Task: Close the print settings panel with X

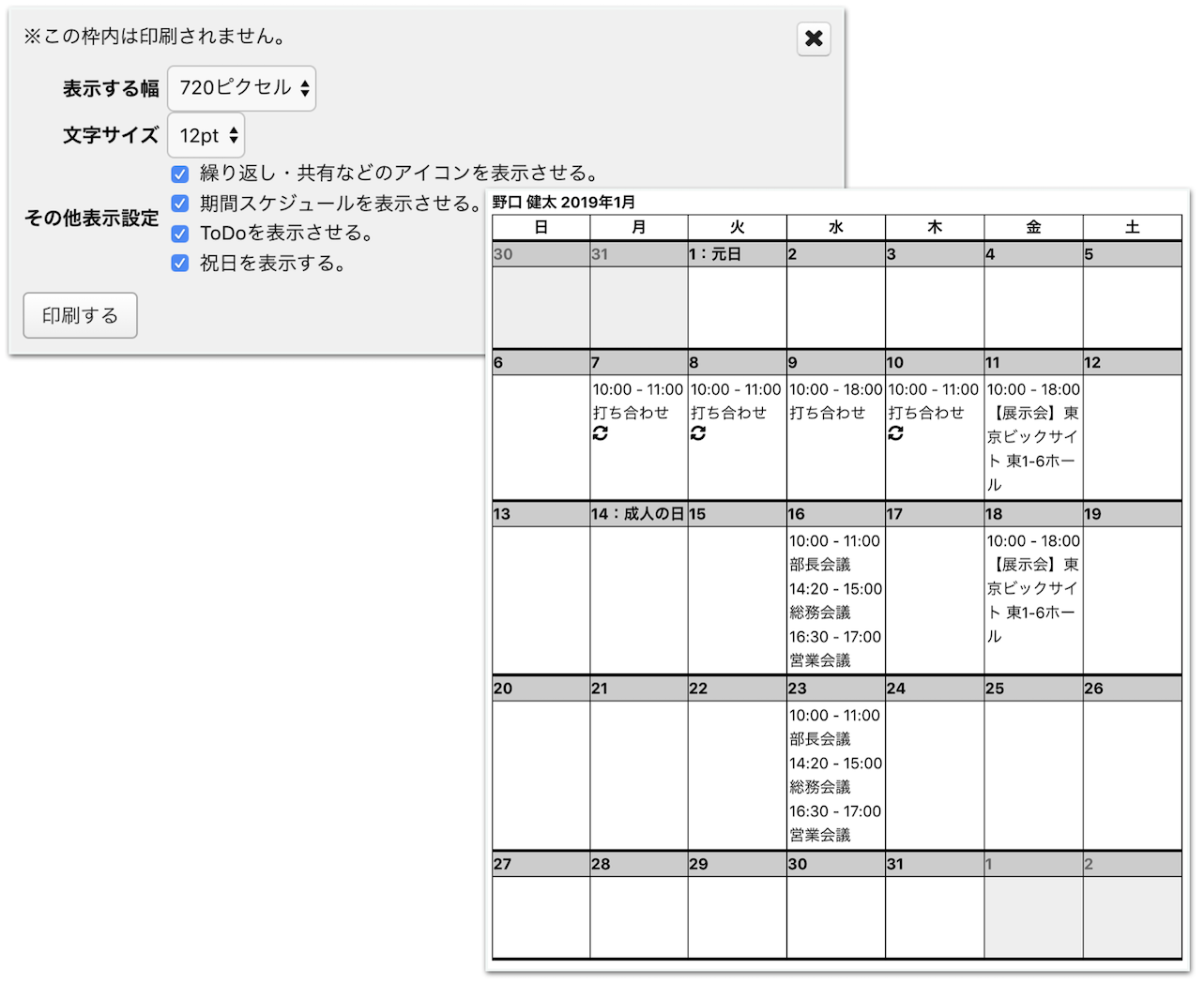Action: [x=814, y=38]
